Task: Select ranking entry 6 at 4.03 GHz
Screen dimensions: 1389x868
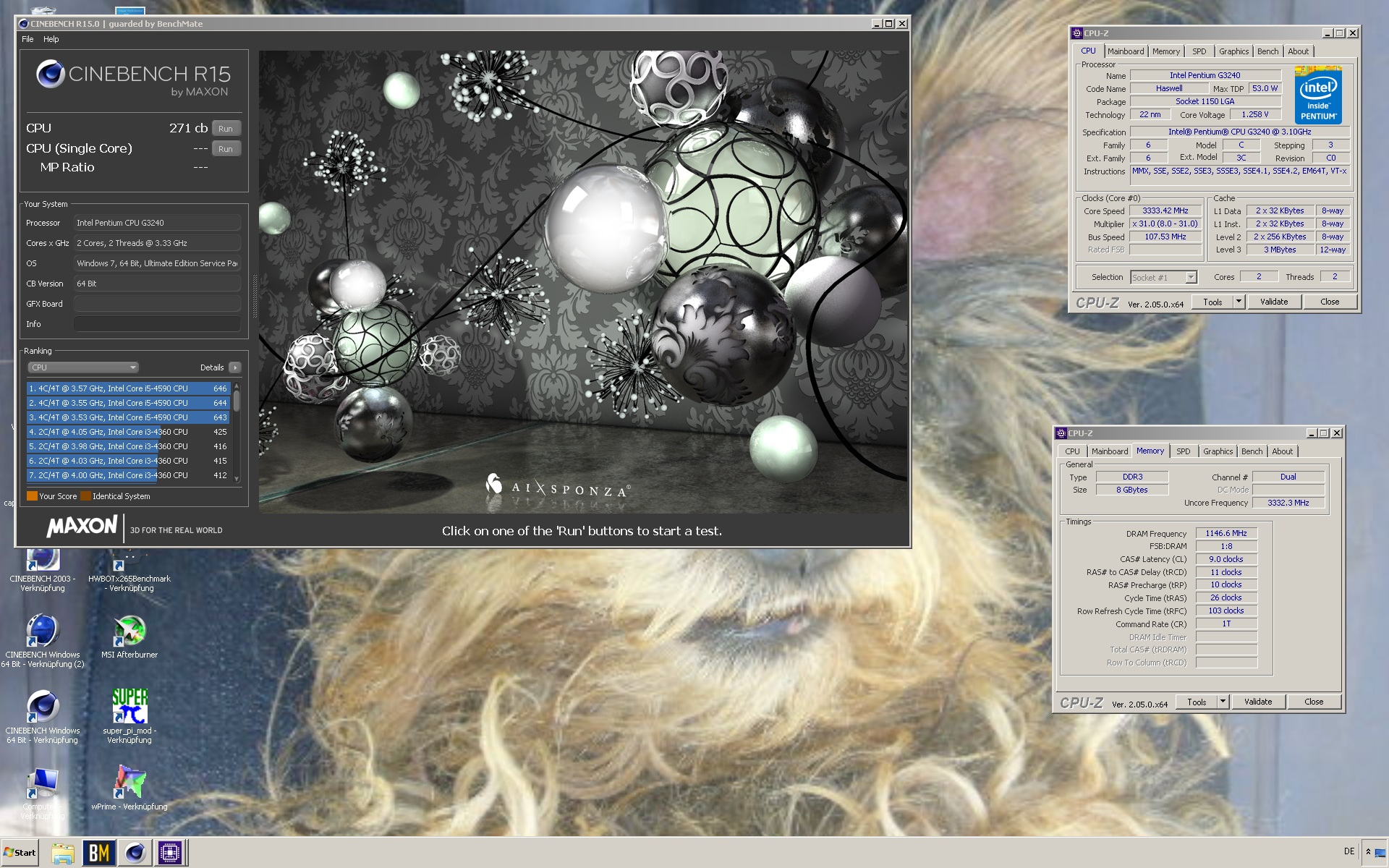Action: tap(128, 461)
